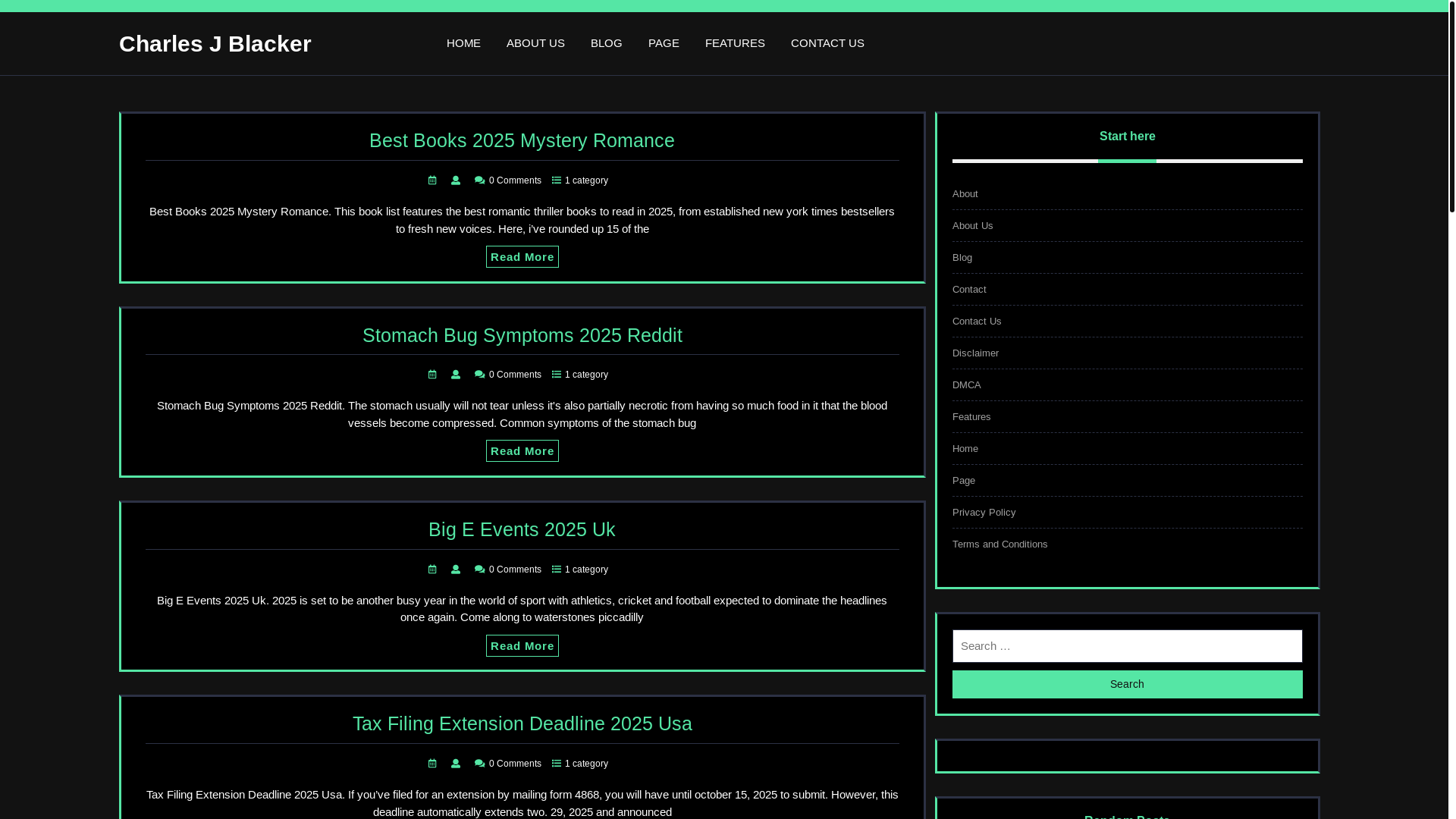Open Page link in Start here sidebar
Viewport: 1456px width, 819px height.
964,481
